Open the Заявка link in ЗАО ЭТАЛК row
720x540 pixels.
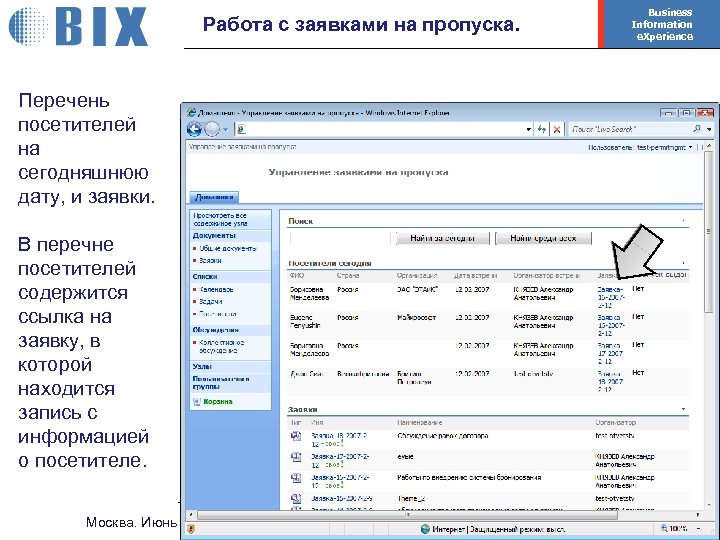pos(611,297)
